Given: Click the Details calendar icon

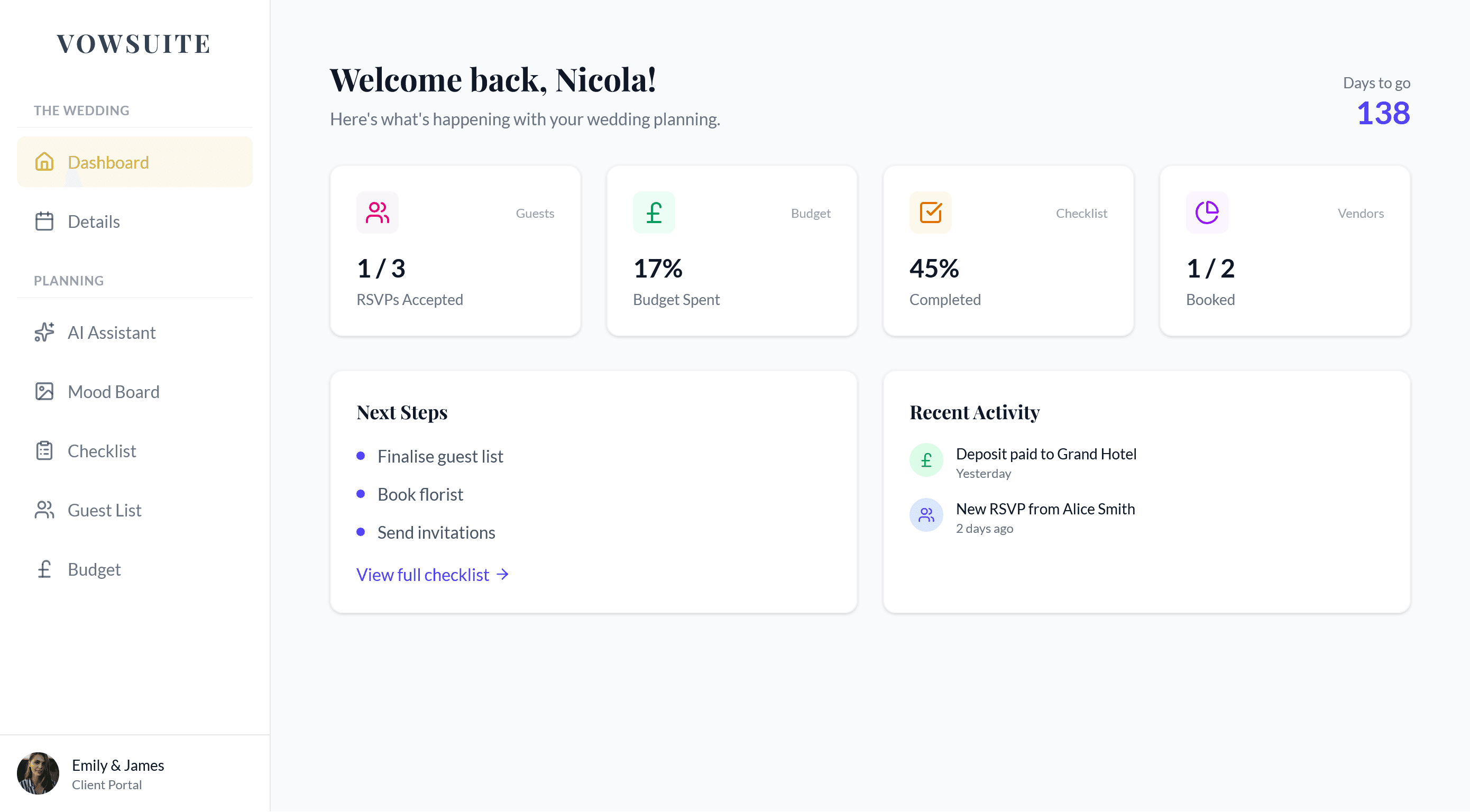Looking at the screenshot, I should 44,222.
